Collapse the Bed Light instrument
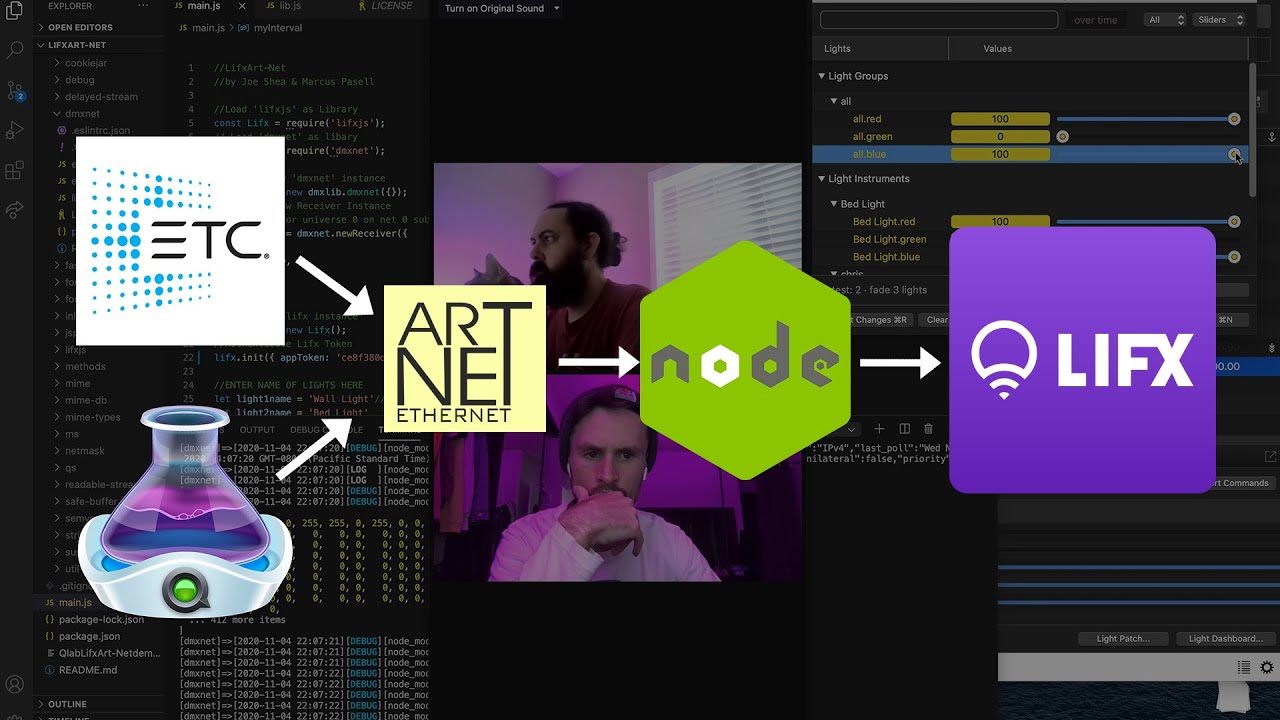Screen dimensions: 1280x720 834,204
